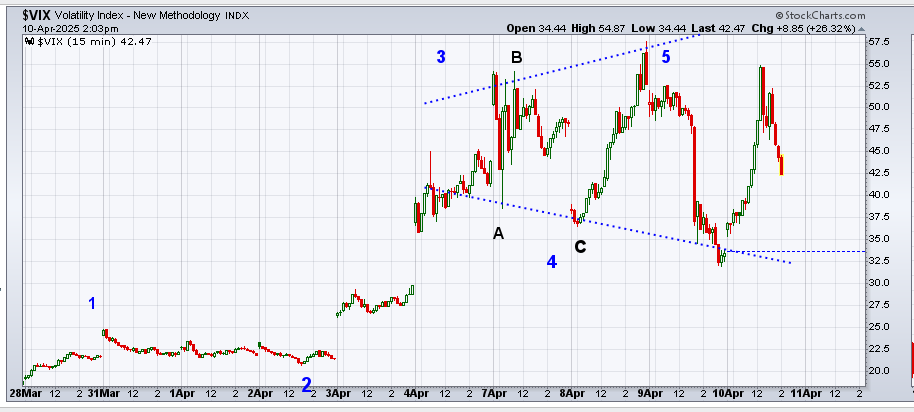The width and height of the screenshot is (914, 412).
Task: Click the black corrective label C
Action: pyautogui.click(x=580, y=247)
